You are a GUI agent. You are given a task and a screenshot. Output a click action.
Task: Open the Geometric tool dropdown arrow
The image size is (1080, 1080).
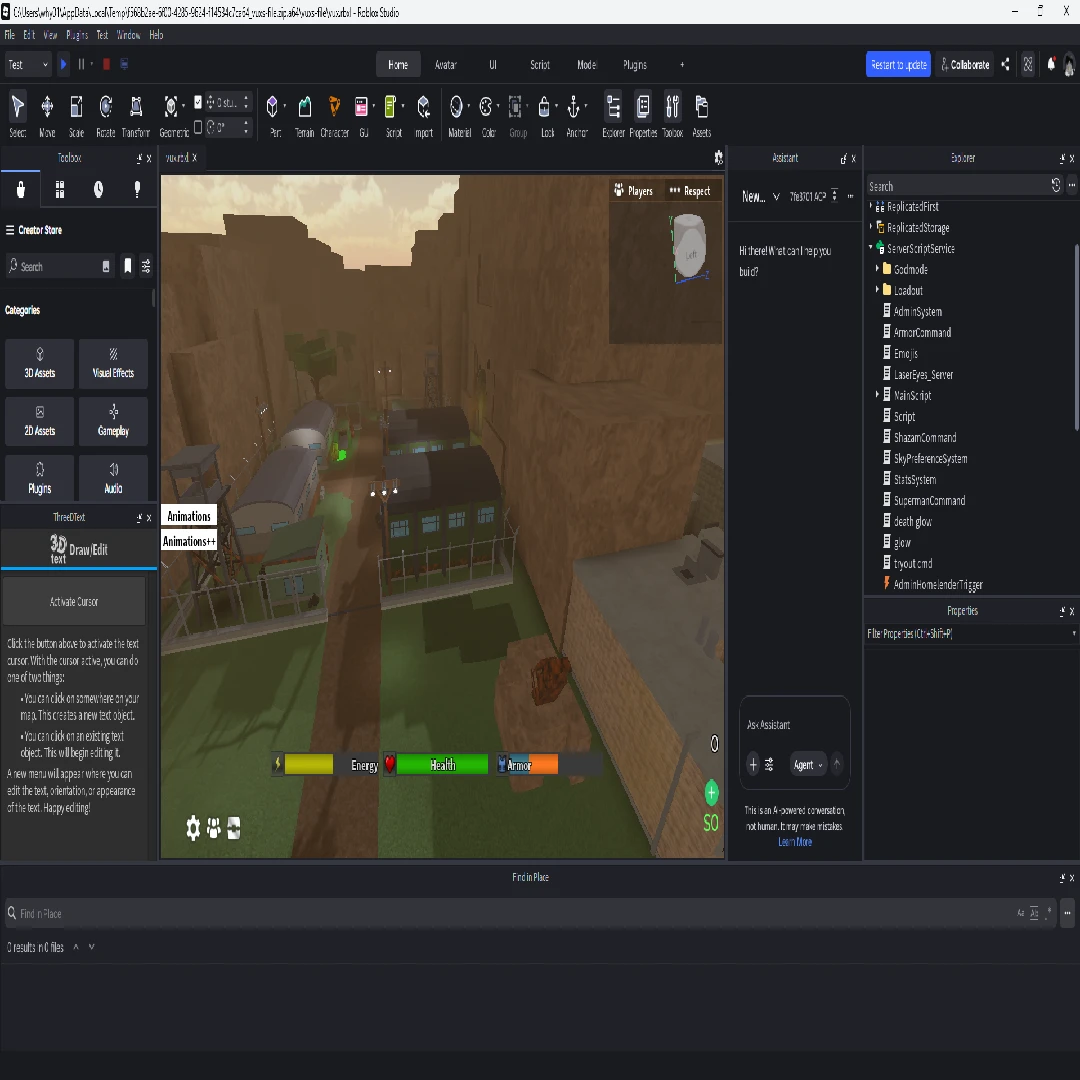coord(183,105)
